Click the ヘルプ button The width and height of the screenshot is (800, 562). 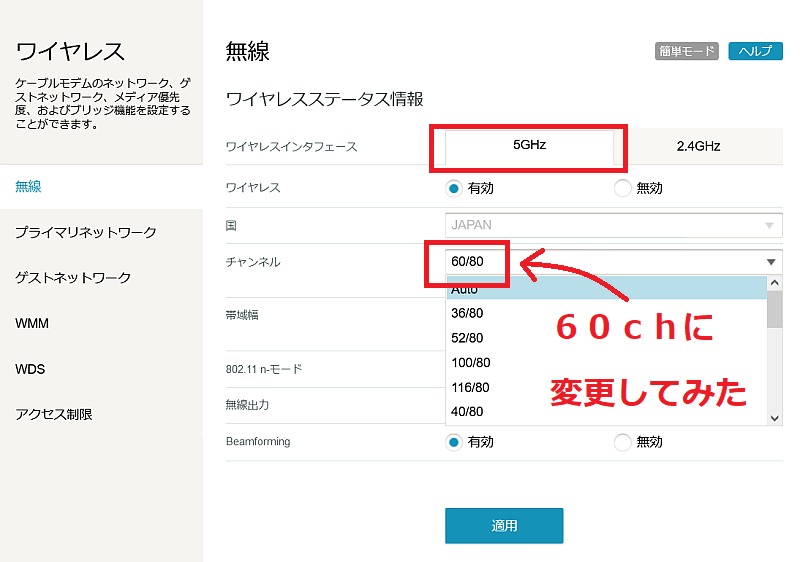coord(755,51)
